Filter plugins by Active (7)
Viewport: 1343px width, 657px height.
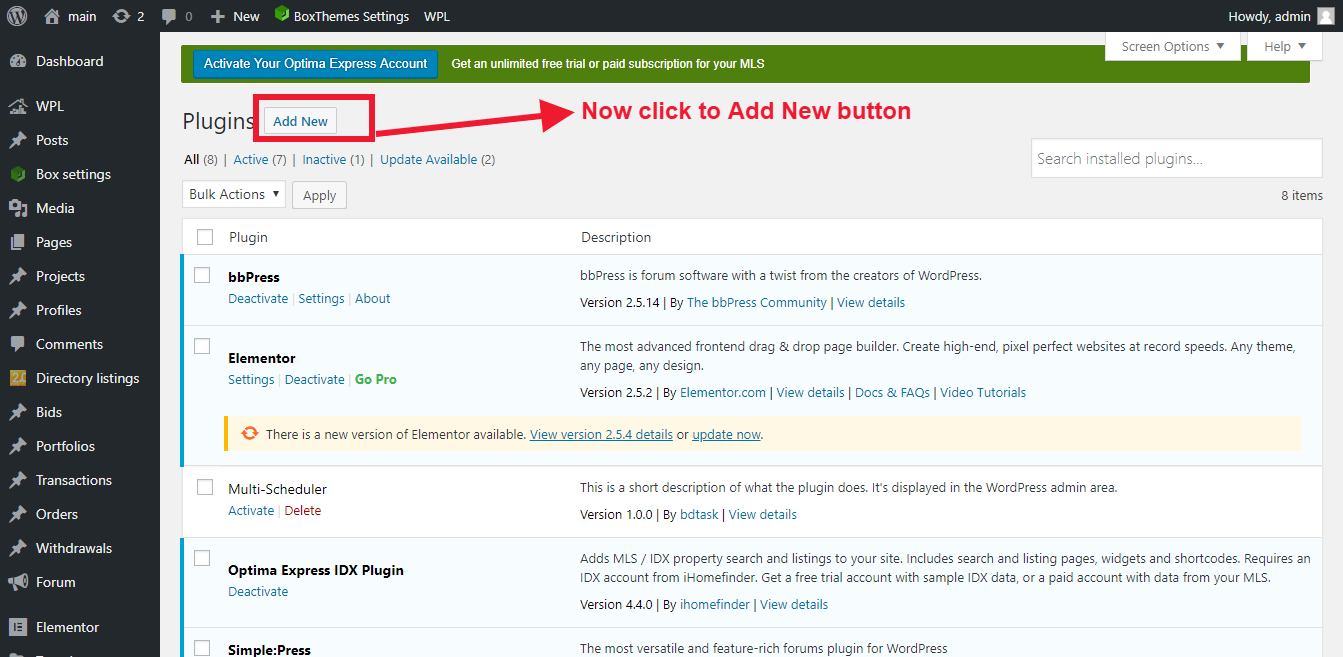tap(260, 159)
